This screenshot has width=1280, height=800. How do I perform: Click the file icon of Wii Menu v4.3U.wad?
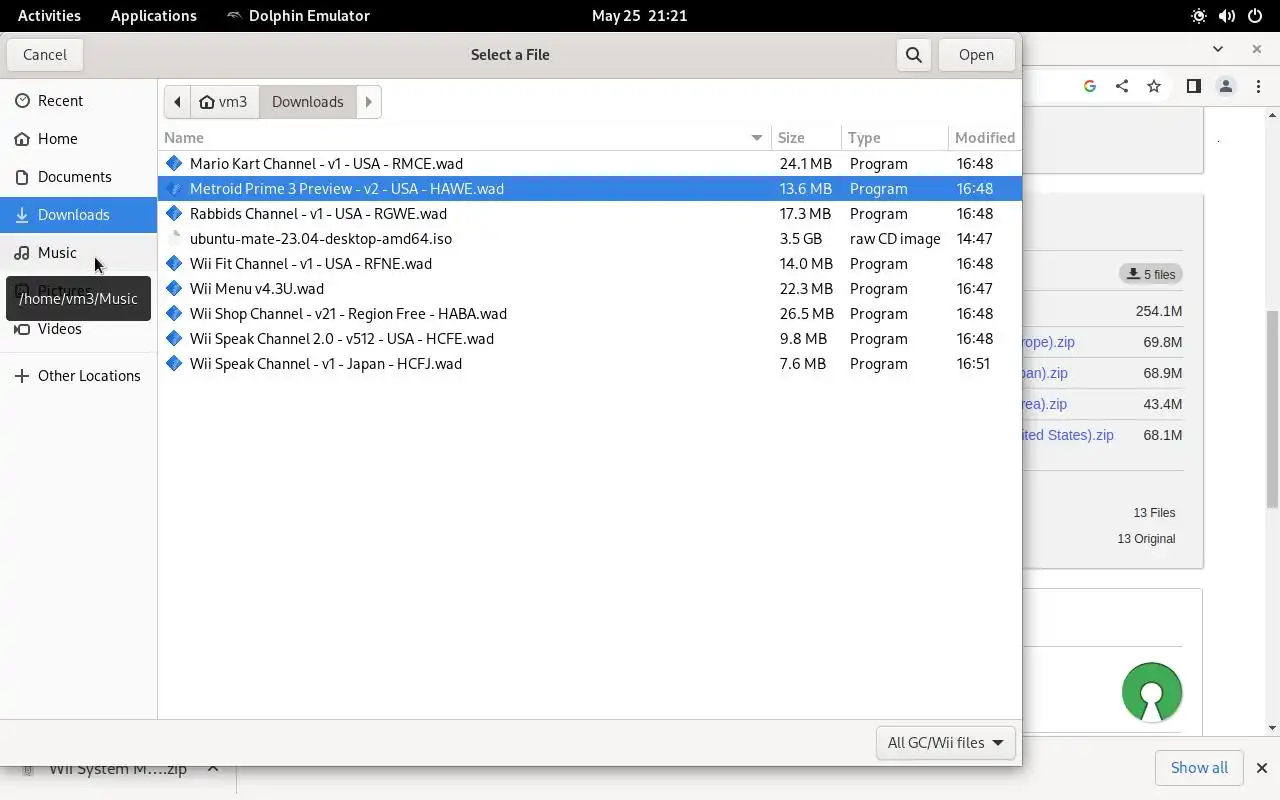(x=174, y=288)
